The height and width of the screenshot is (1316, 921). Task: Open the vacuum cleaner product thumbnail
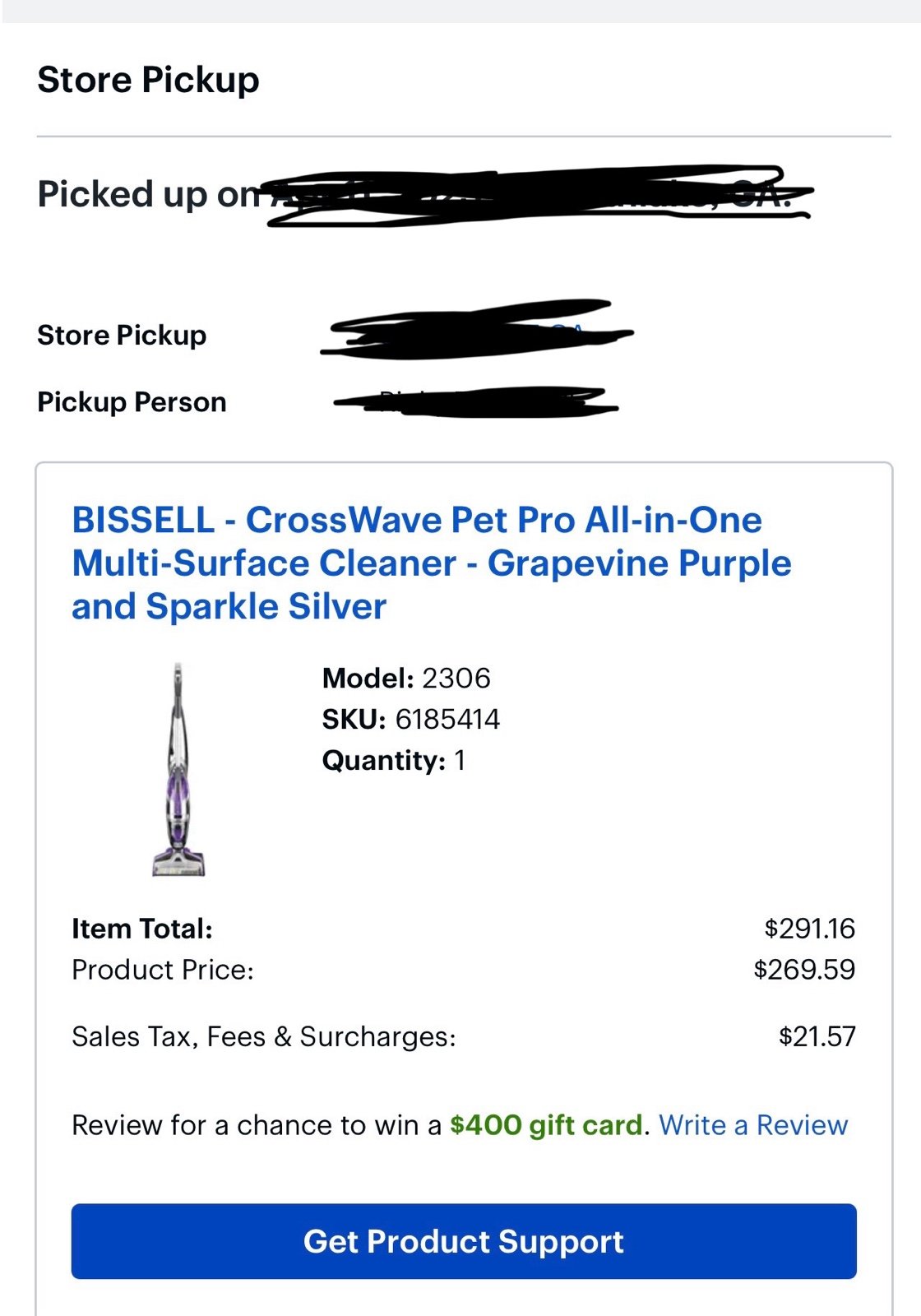178,770
